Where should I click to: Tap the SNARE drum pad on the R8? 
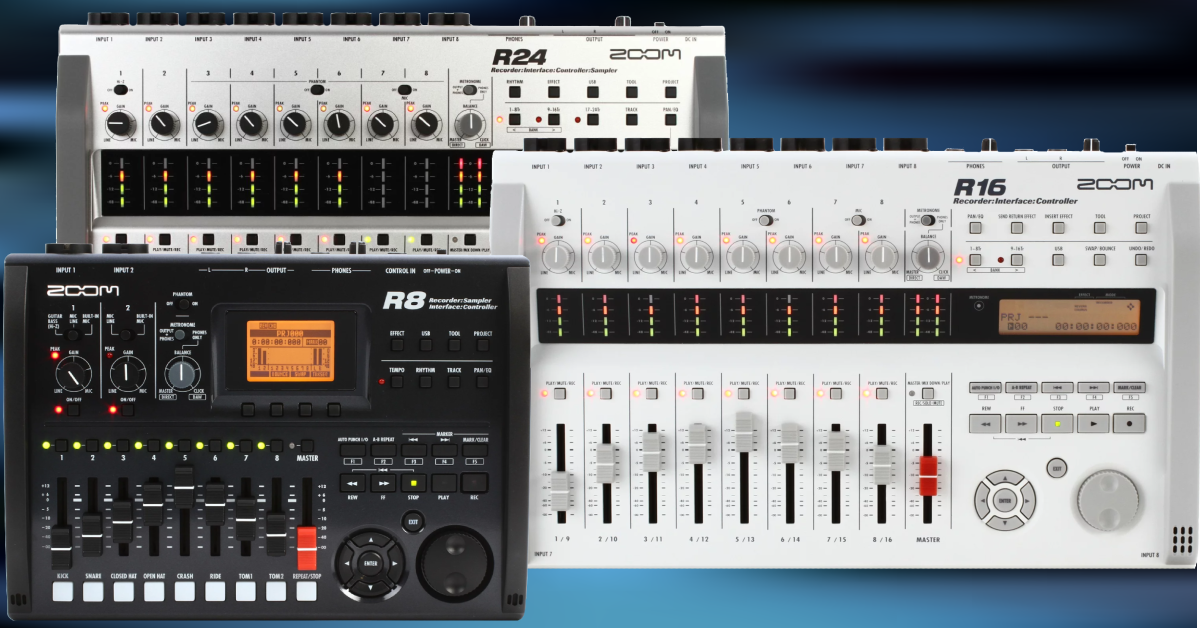(x=92, y=591)
